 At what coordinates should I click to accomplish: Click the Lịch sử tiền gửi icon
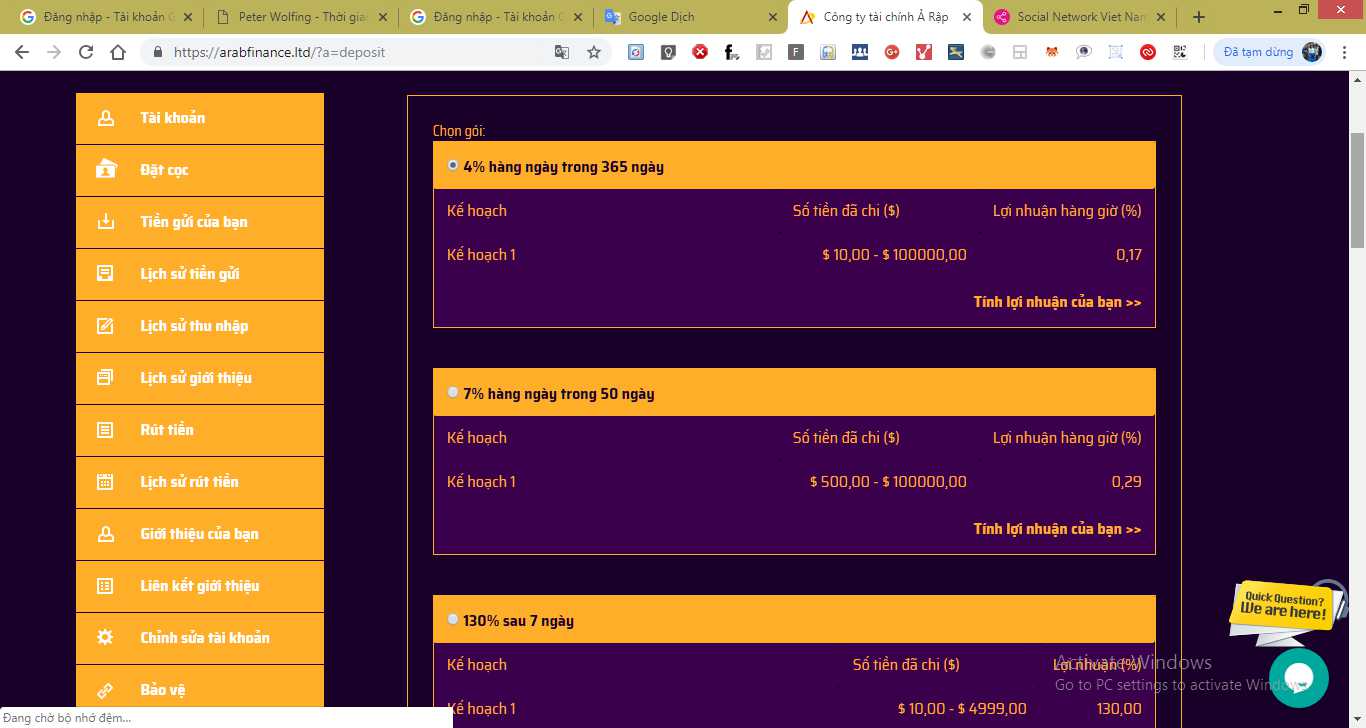pyautogui.click(x=105, y=274)
